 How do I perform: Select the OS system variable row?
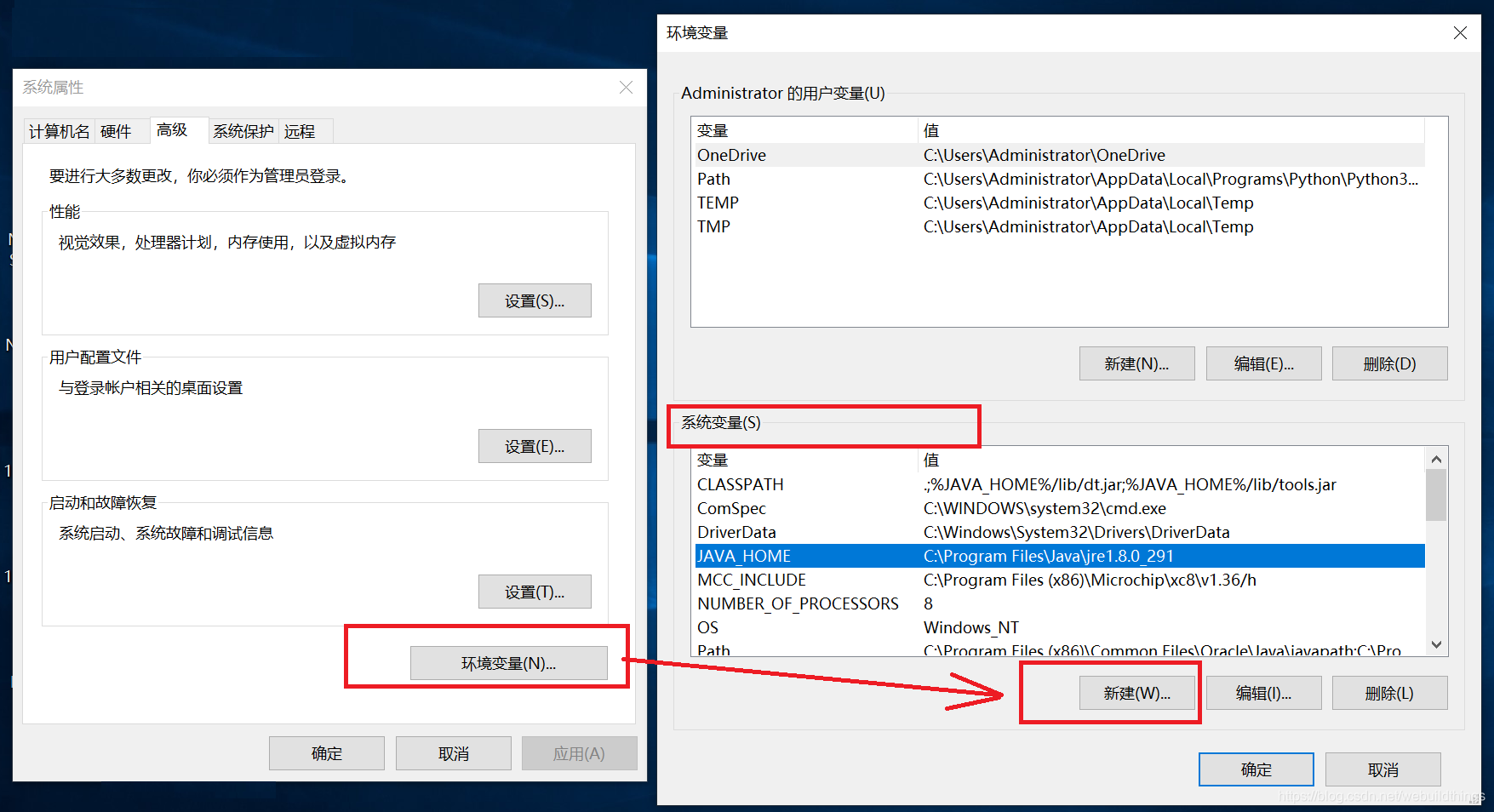point(1060,627)
